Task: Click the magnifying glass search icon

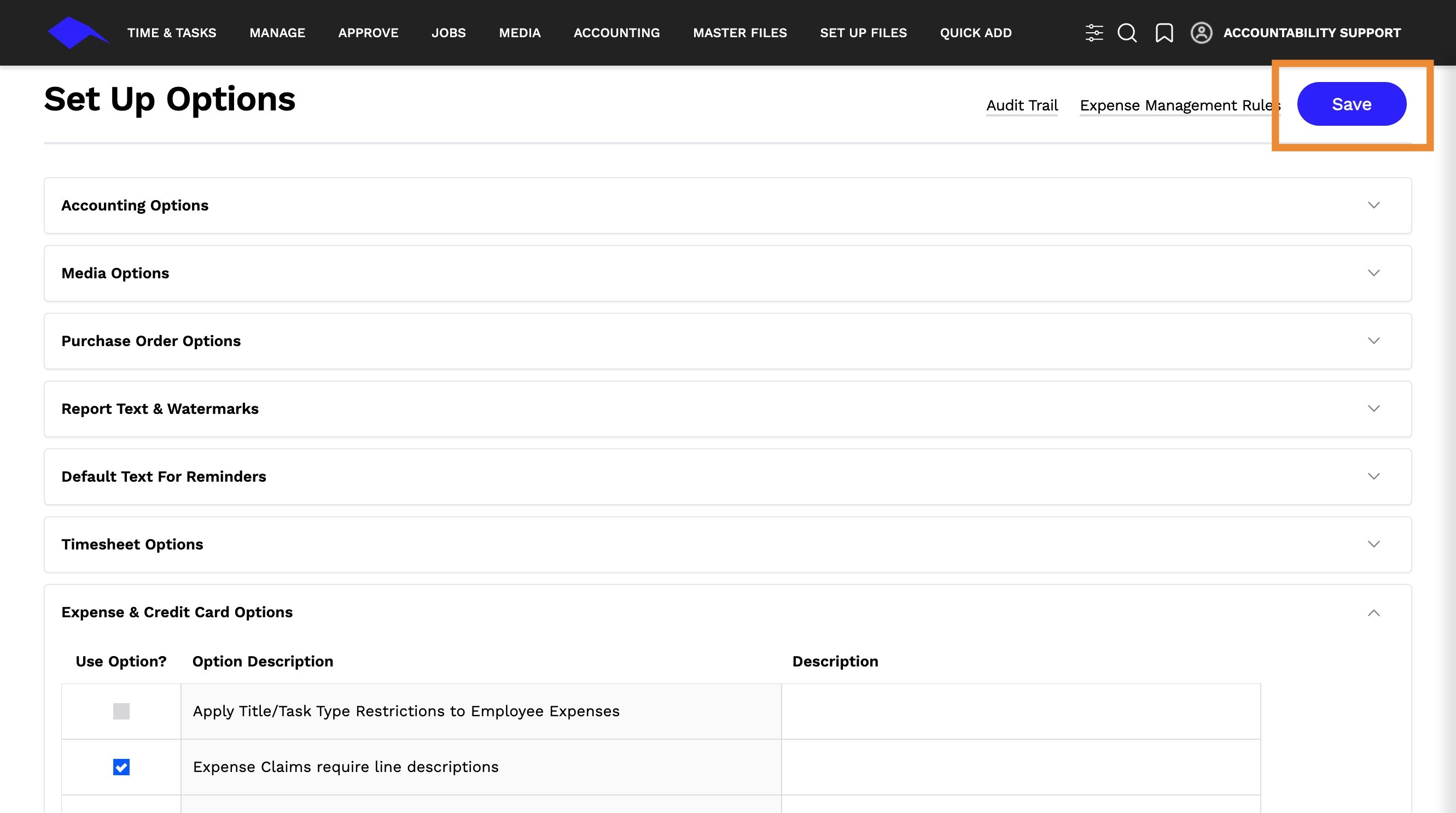Action: coord(1127,33)
